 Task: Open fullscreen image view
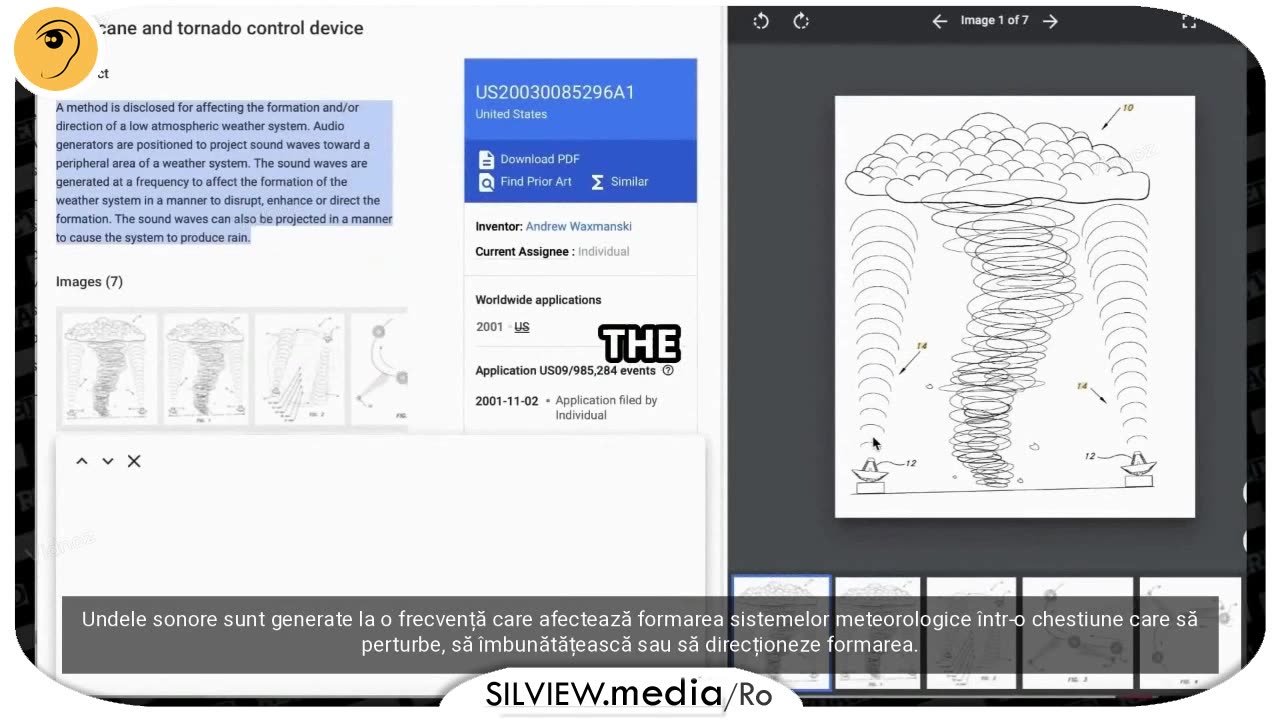[1189, 21]
